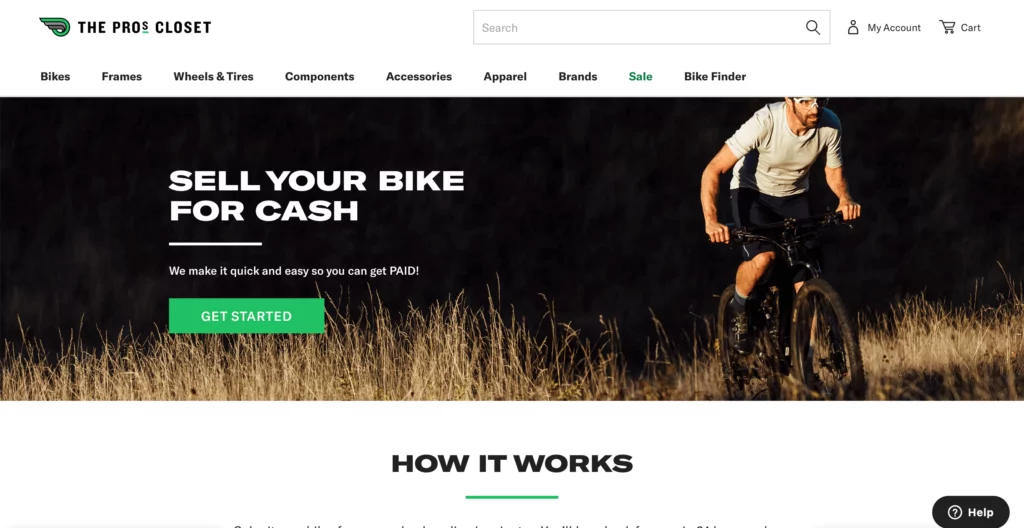
Task: Launch the Bike Finder
Action: [715, 76]
